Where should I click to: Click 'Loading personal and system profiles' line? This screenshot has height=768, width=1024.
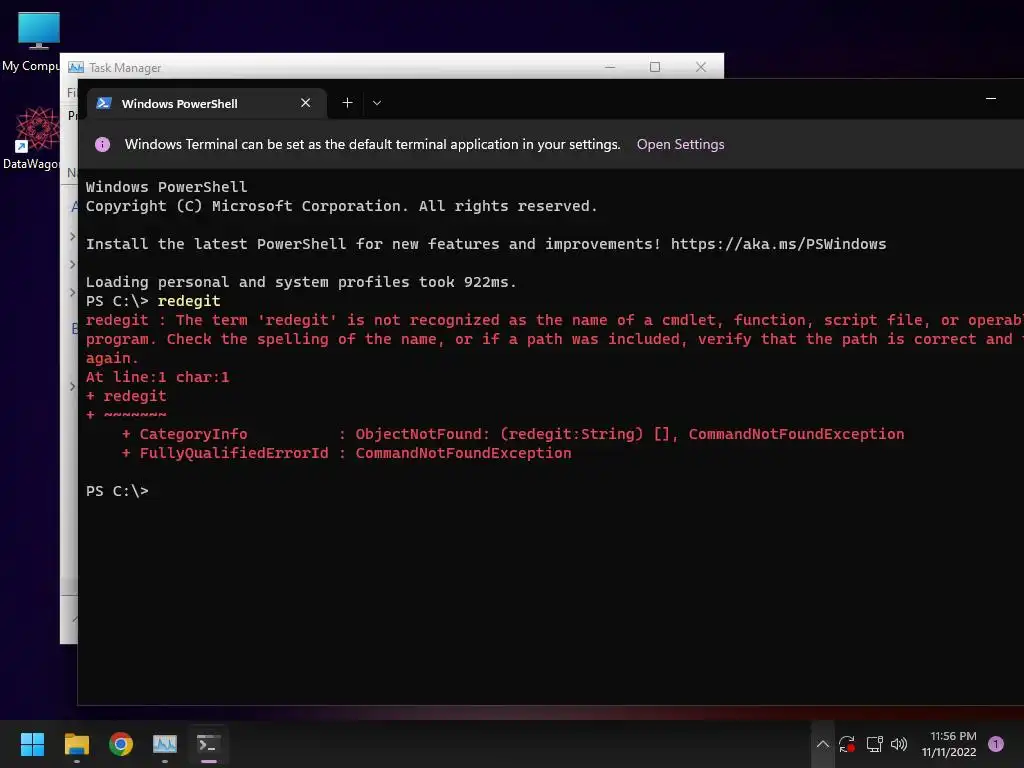(301, 282)
